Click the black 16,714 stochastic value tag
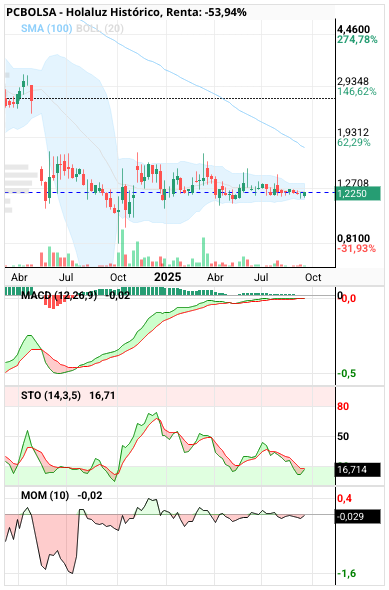 tap(358, 470)
